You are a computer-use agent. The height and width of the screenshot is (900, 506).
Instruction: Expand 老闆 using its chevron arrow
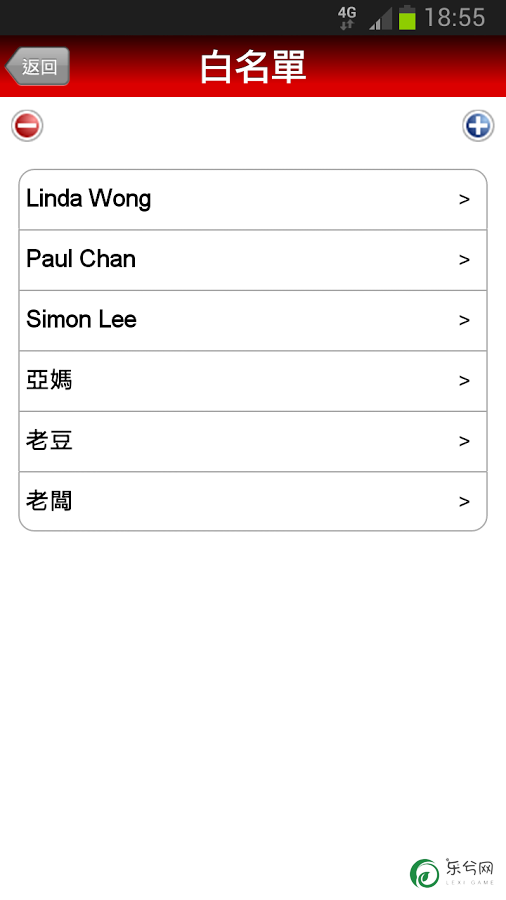pos(464,501)
